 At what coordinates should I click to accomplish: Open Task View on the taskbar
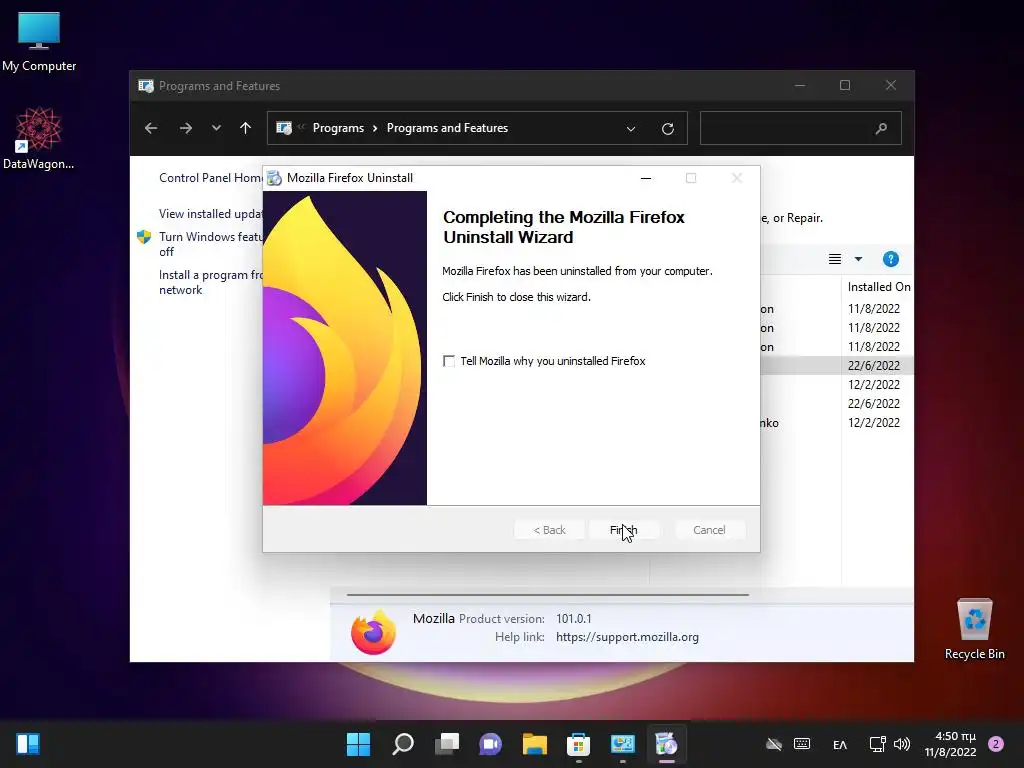447,744
